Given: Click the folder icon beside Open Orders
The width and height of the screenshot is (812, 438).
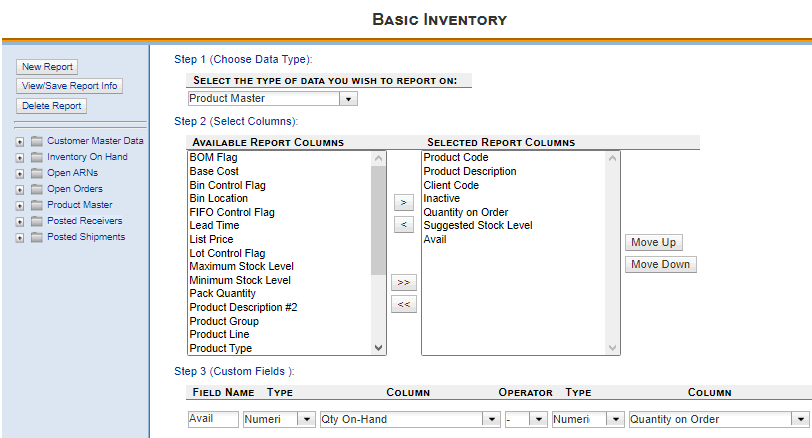Looking at the screenshot, I should [x=36, y=189].
